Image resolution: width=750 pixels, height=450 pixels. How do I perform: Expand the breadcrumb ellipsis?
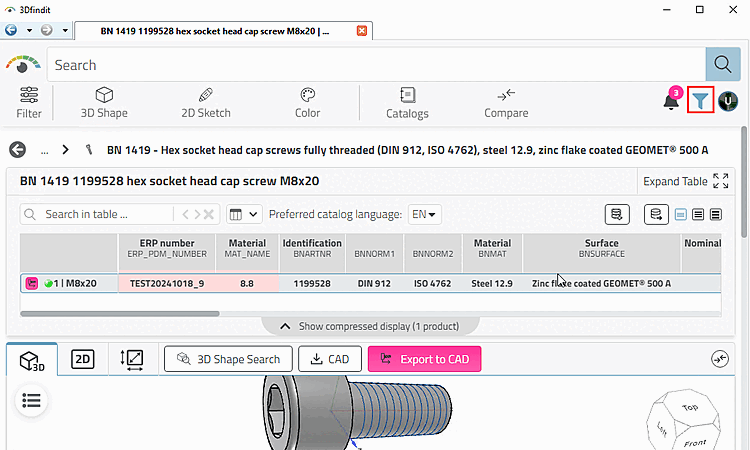[44, 151]
